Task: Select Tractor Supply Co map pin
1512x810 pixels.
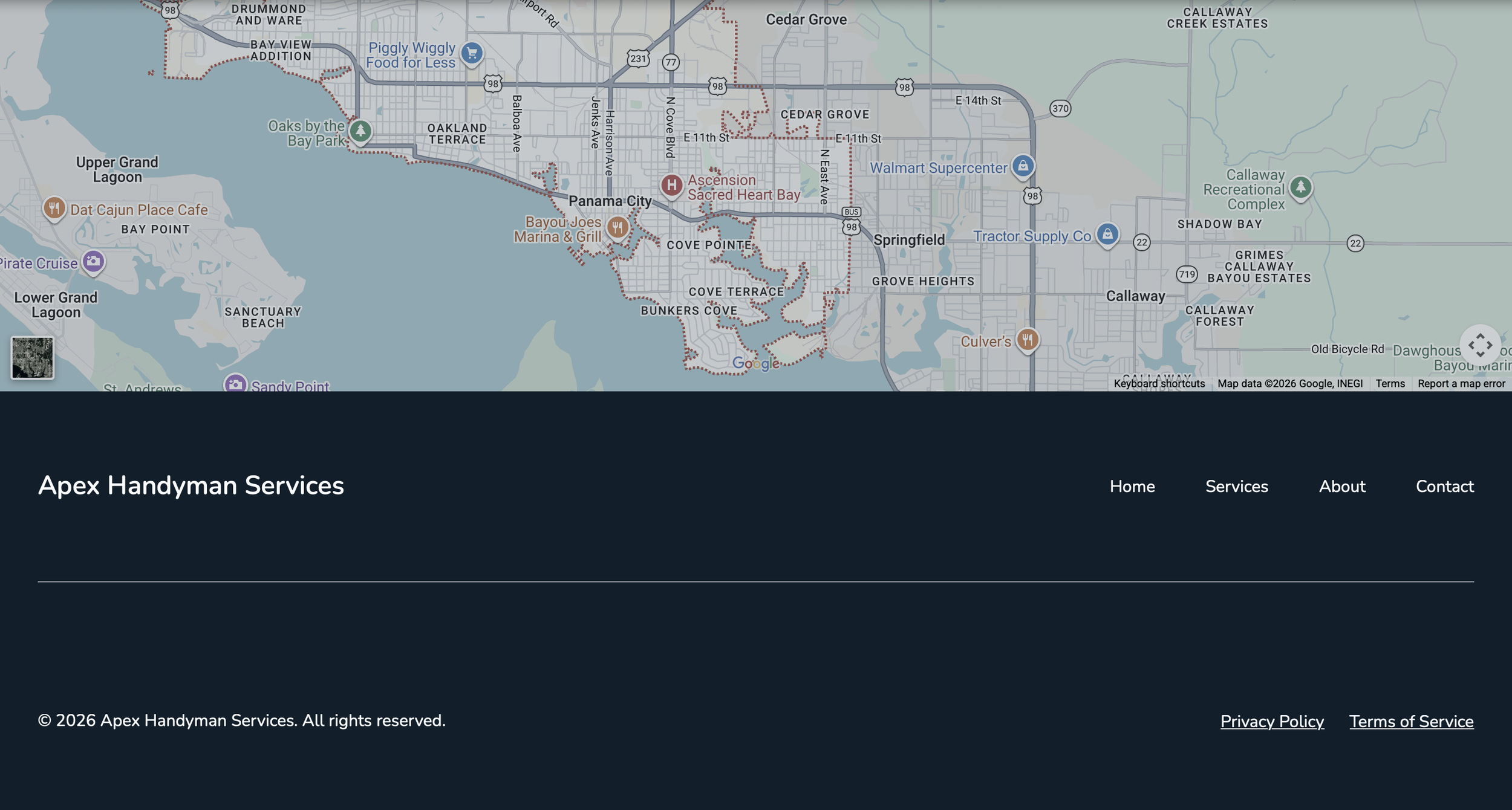Action: 1107,234
